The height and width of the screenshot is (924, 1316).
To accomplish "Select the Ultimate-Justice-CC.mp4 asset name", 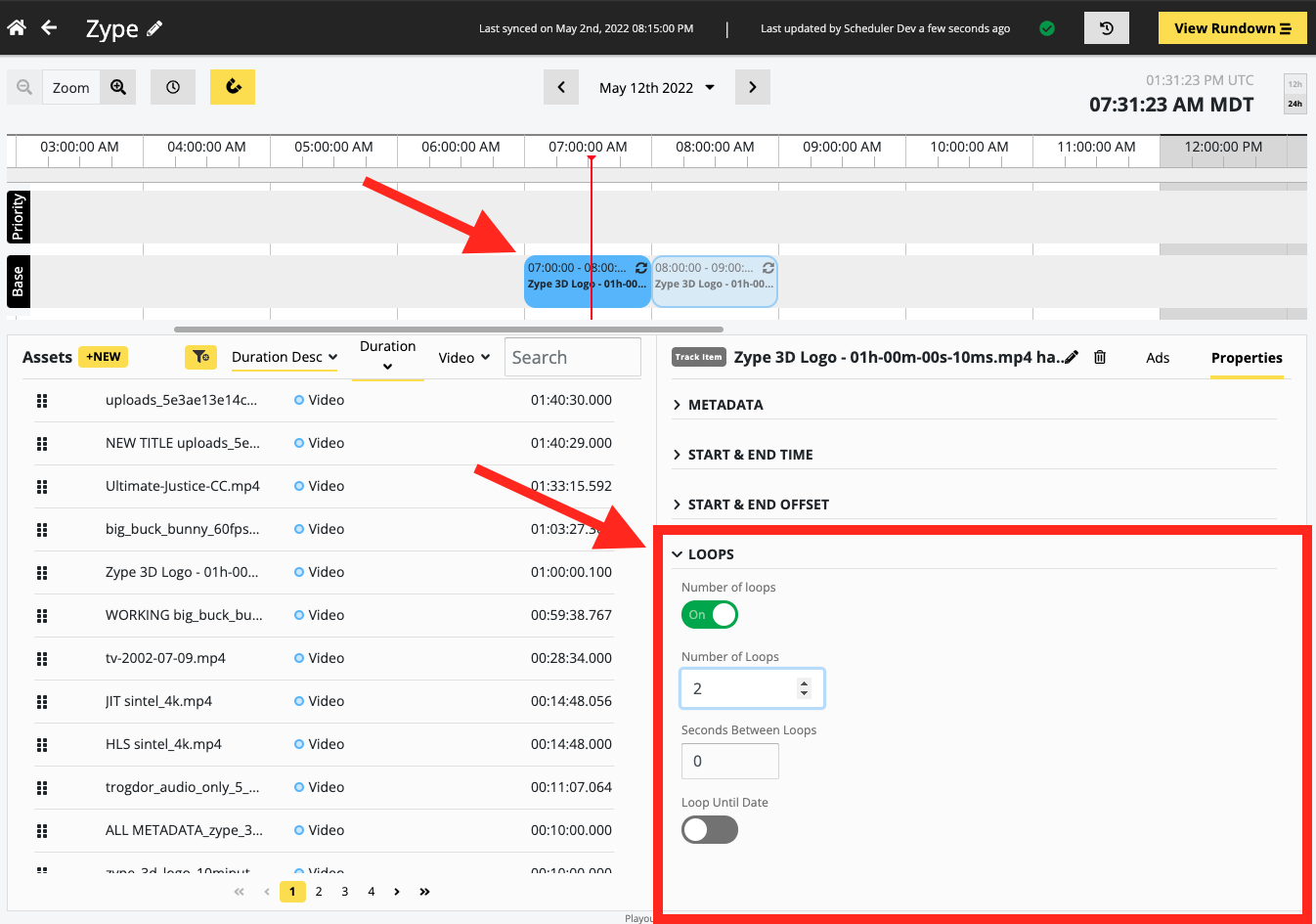I will (183, 486).
